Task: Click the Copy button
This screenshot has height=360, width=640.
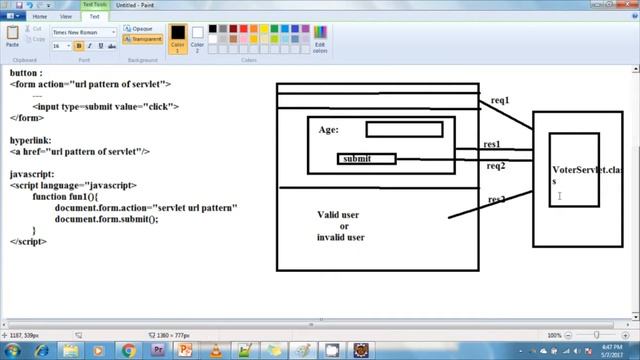Action: tap(35, 39)
